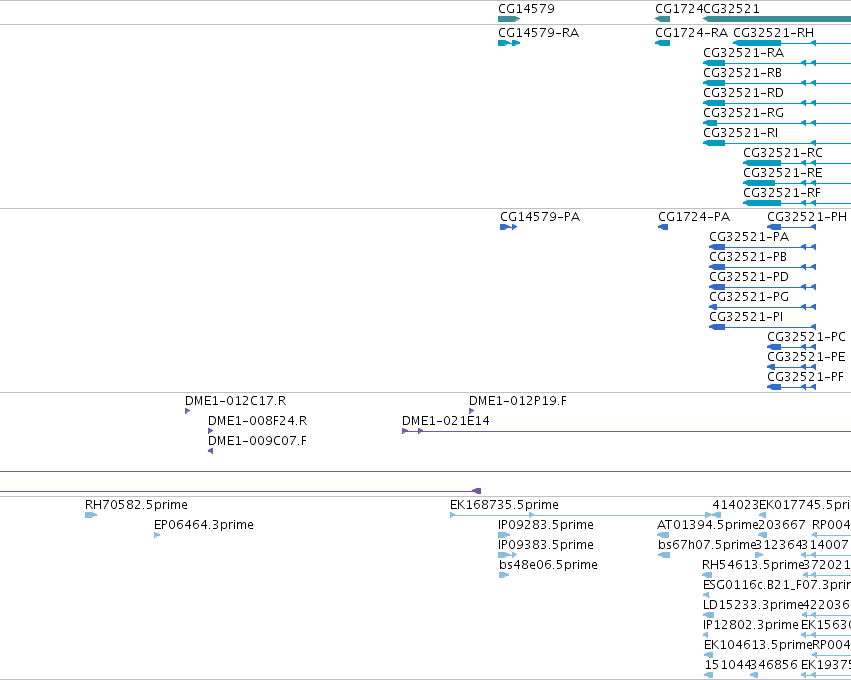Select protein CG32521-PE

[806, 358]
